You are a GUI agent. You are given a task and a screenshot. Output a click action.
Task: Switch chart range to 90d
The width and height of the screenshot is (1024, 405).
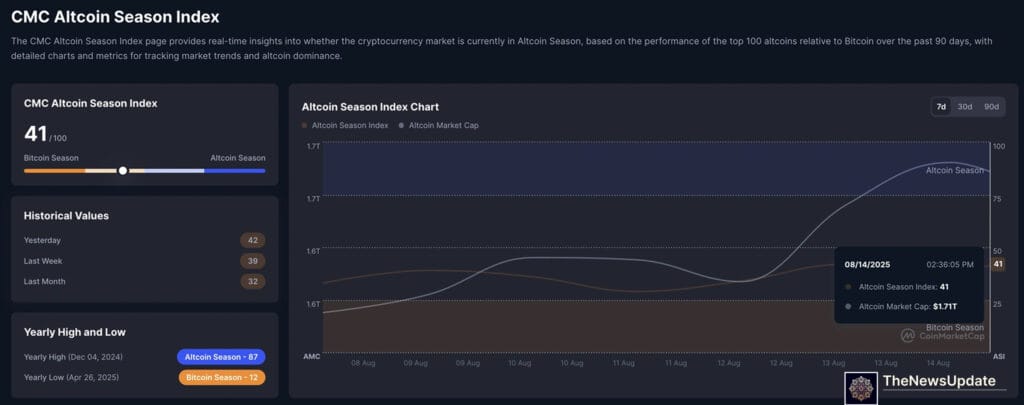click(991, 107)
